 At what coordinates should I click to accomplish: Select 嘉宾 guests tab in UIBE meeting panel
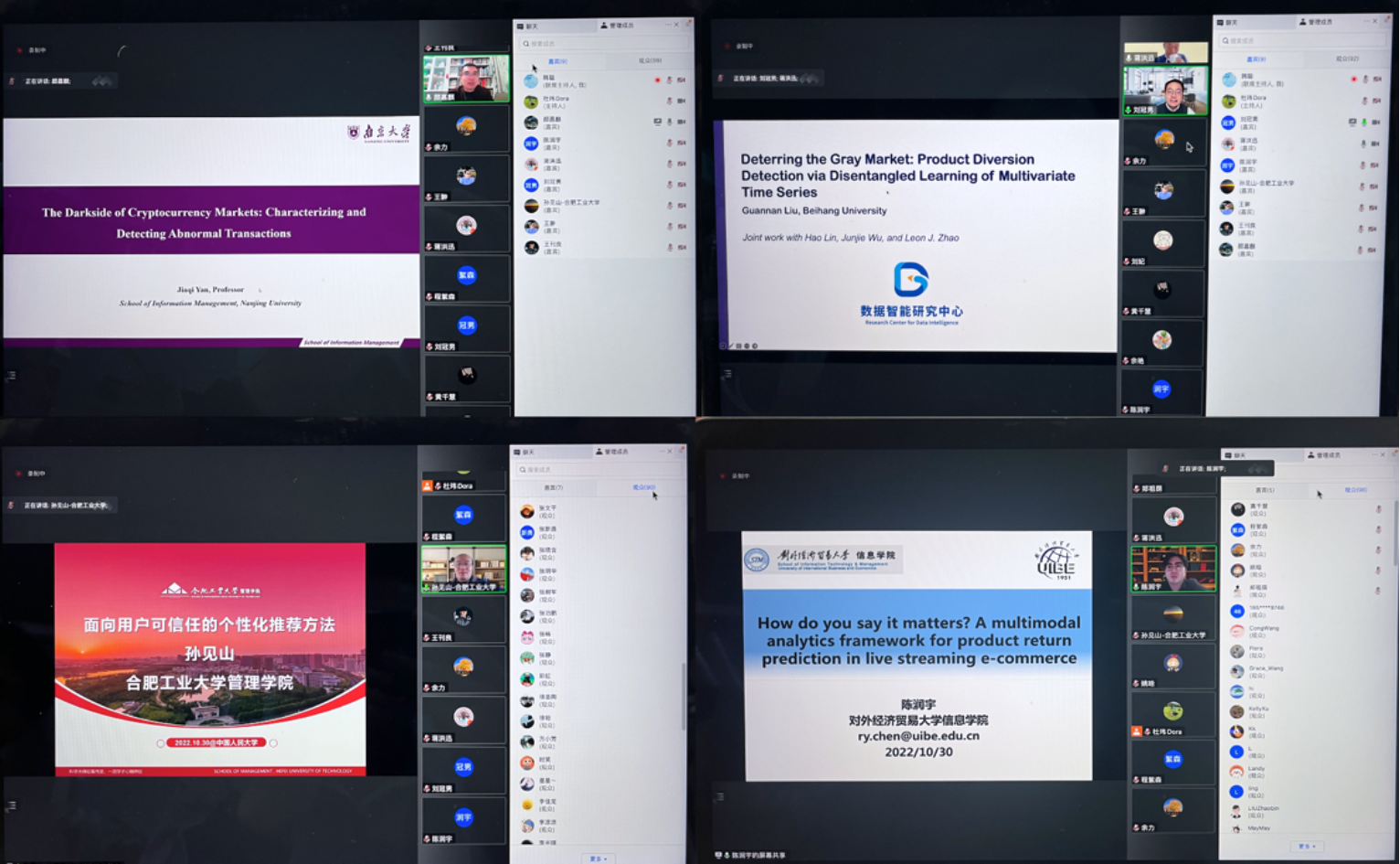1265,490
